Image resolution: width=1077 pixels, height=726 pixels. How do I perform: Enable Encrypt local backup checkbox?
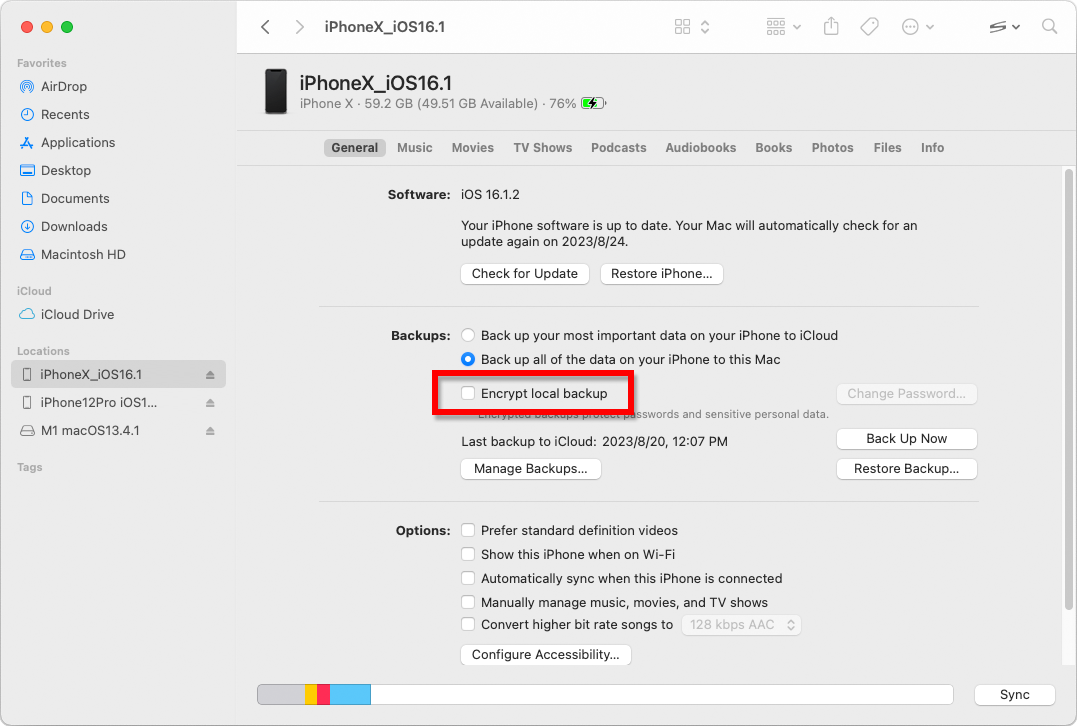(468, 393)
